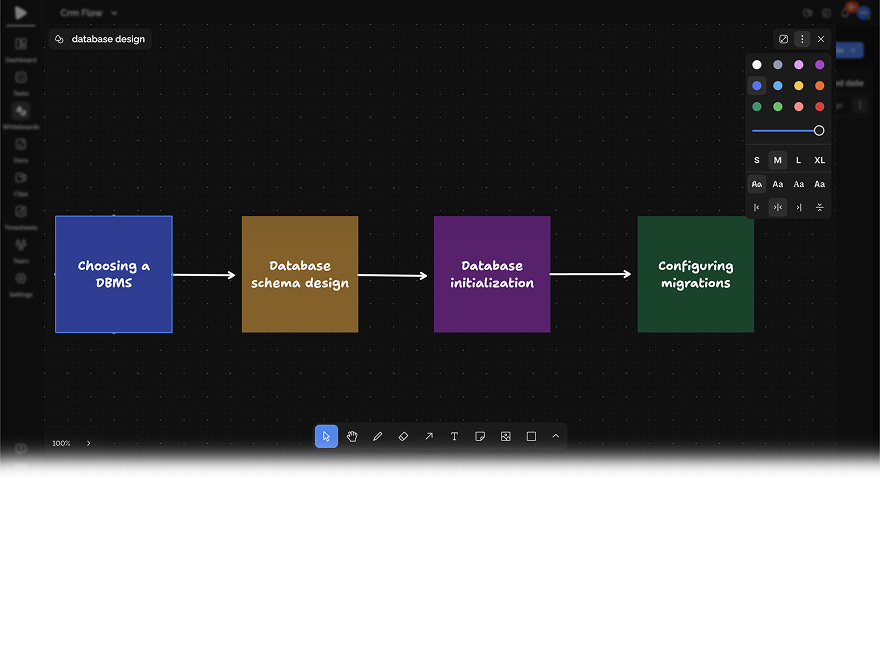Click the 'Configuring migrations' green box
Viewport: 880px width, 661px height.
(x=695, y=274)
